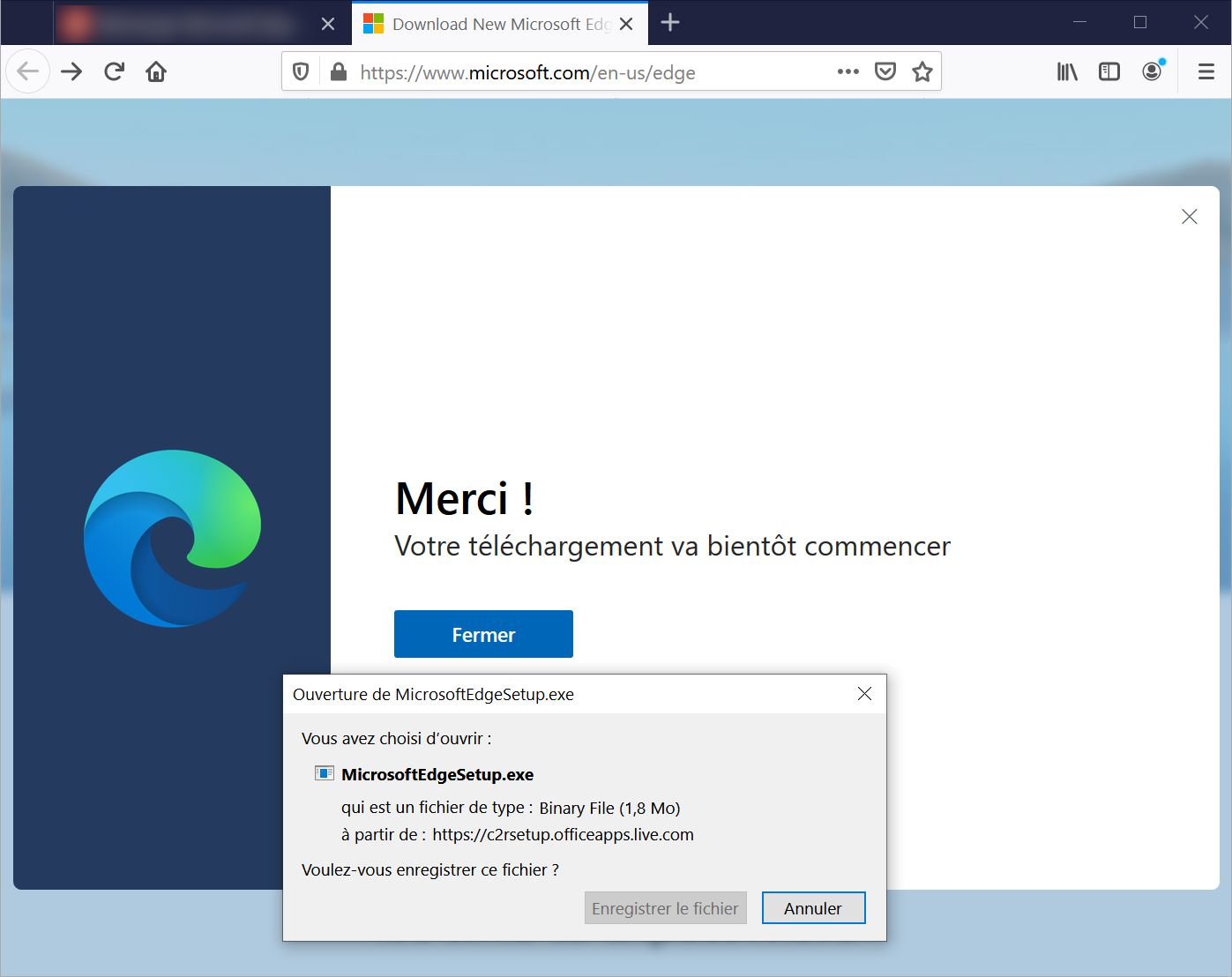Reload the current page
Screen dimensions: 1232x977
(113, 71)
